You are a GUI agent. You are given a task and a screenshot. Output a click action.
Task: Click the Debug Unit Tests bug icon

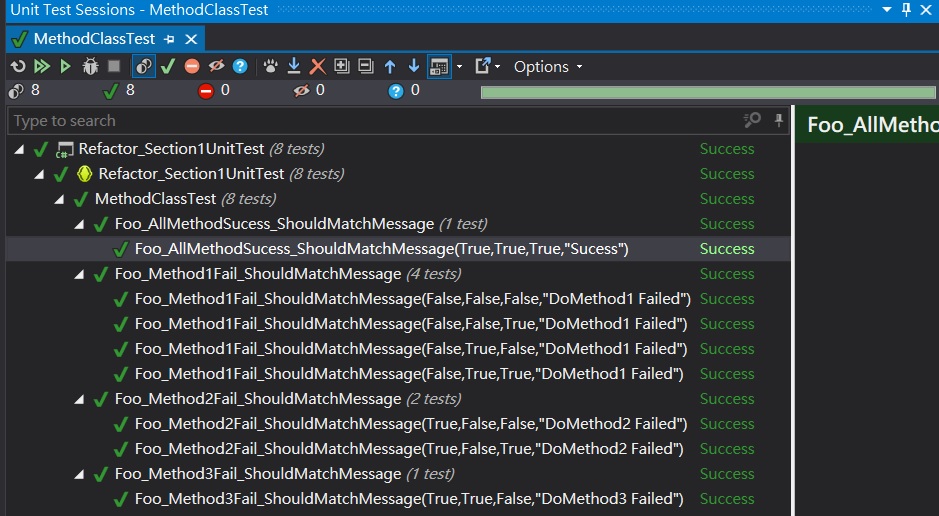[90, 67]
